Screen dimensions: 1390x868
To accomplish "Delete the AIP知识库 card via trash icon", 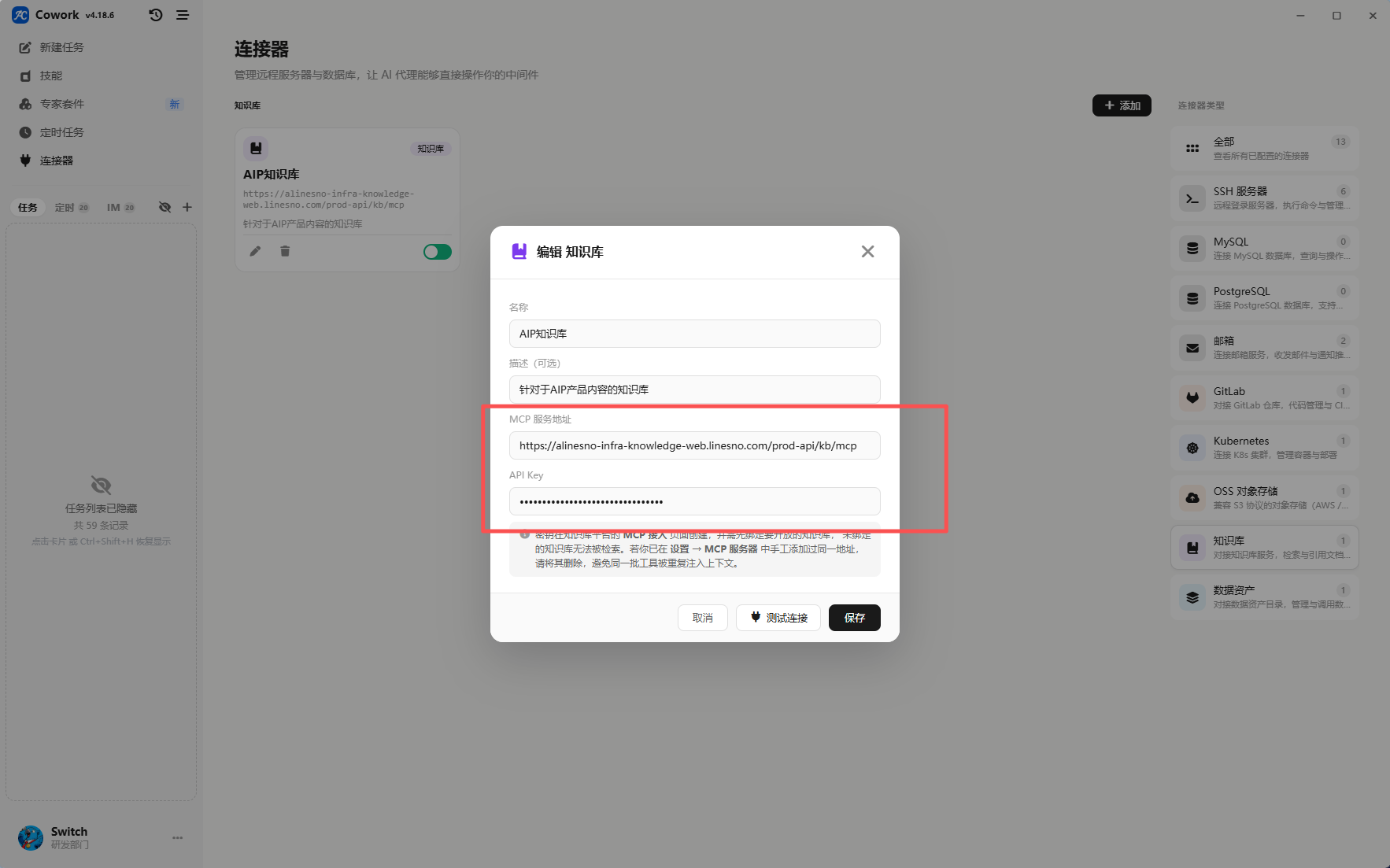I will 285,251.
